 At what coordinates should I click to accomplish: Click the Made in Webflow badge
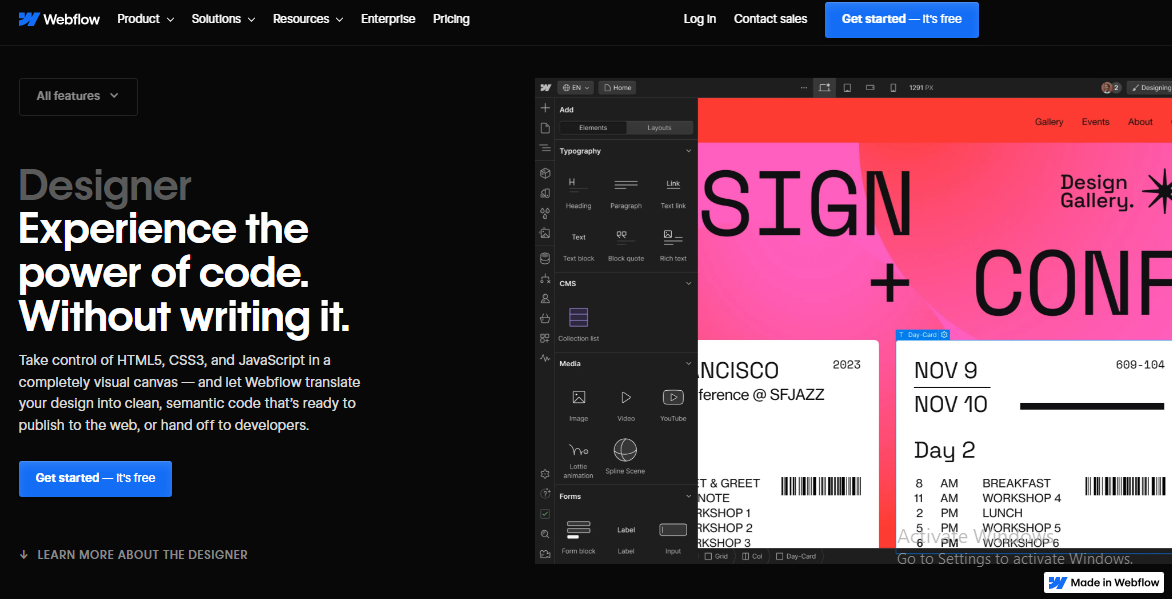pyautogui.click(x=1105, y=583)
